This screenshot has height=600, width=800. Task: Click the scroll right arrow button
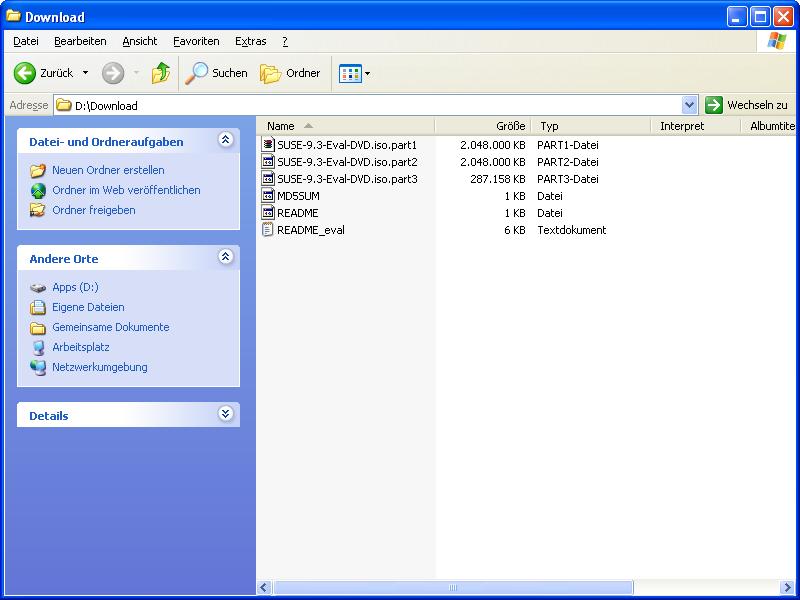point(787,587)
